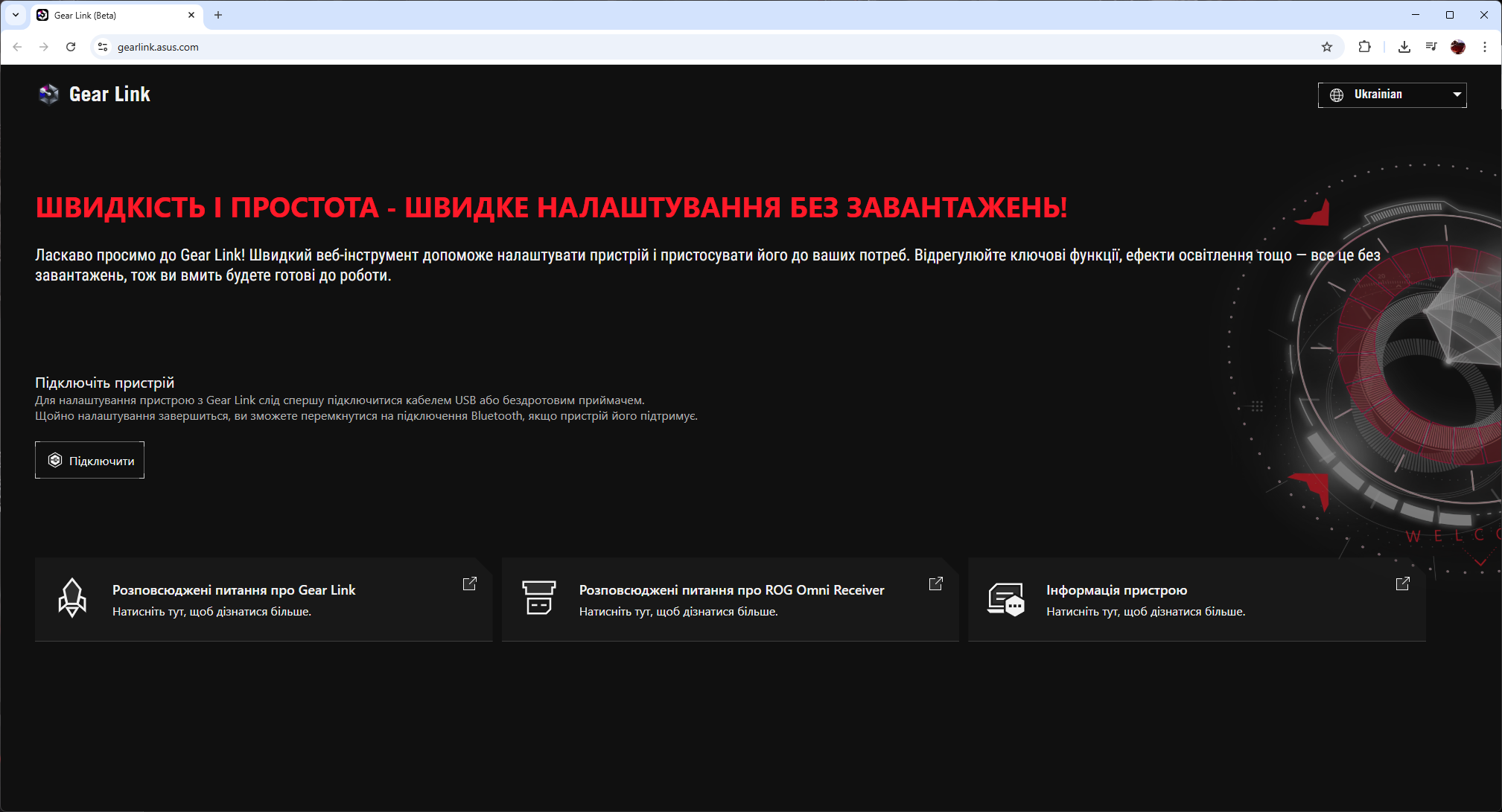The height and width of the screenshot is (812, 1502).
Task: Open Chrome three-dot menu
Action: point(1484,47)
